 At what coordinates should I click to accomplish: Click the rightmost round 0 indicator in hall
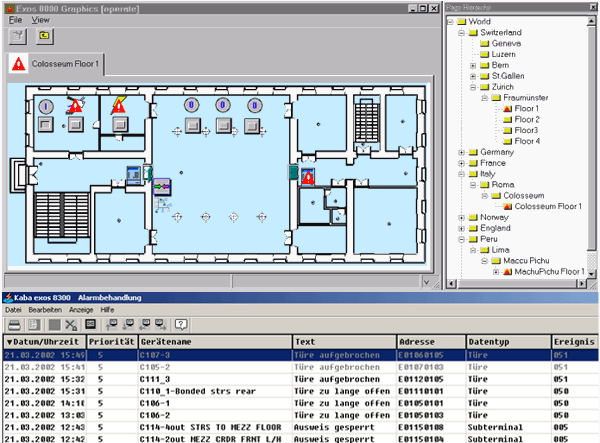(254, 105)
